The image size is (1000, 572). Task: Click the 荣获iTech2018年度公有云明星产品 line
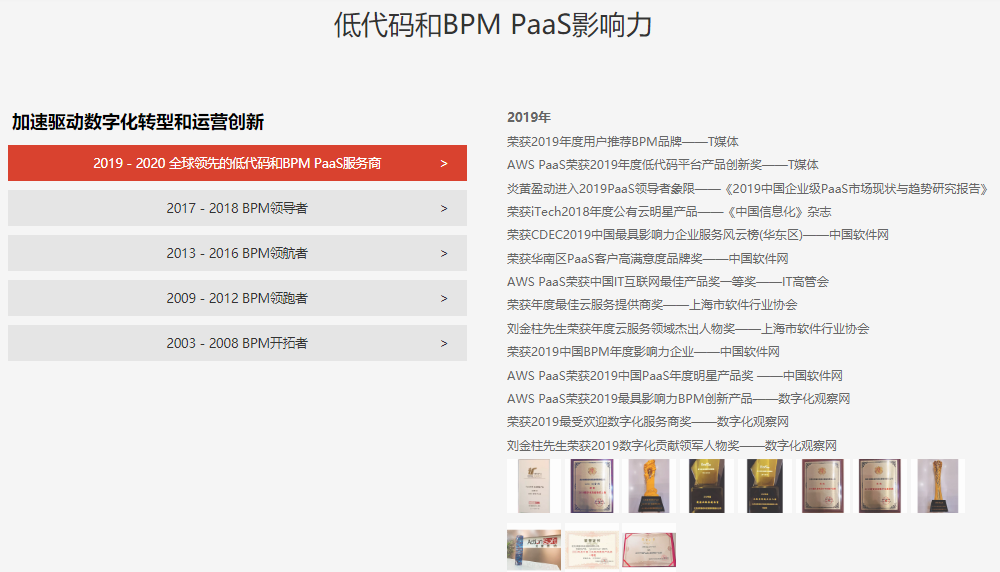point(669,212)
